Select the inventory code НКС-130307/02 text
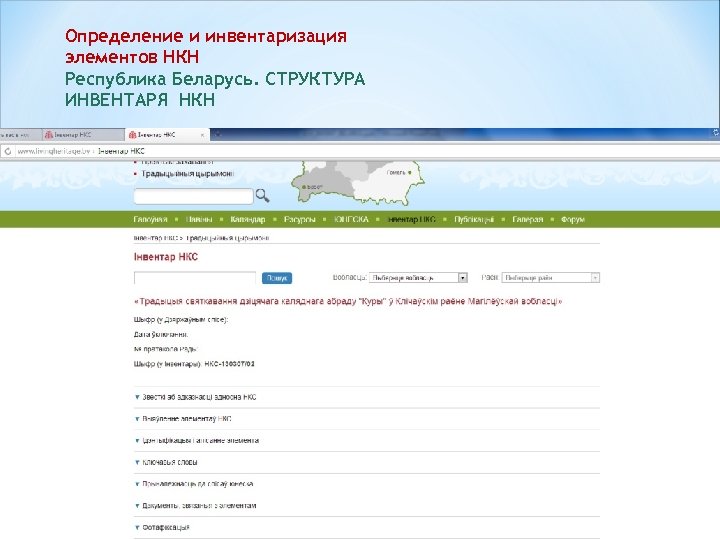 [229, 364]
